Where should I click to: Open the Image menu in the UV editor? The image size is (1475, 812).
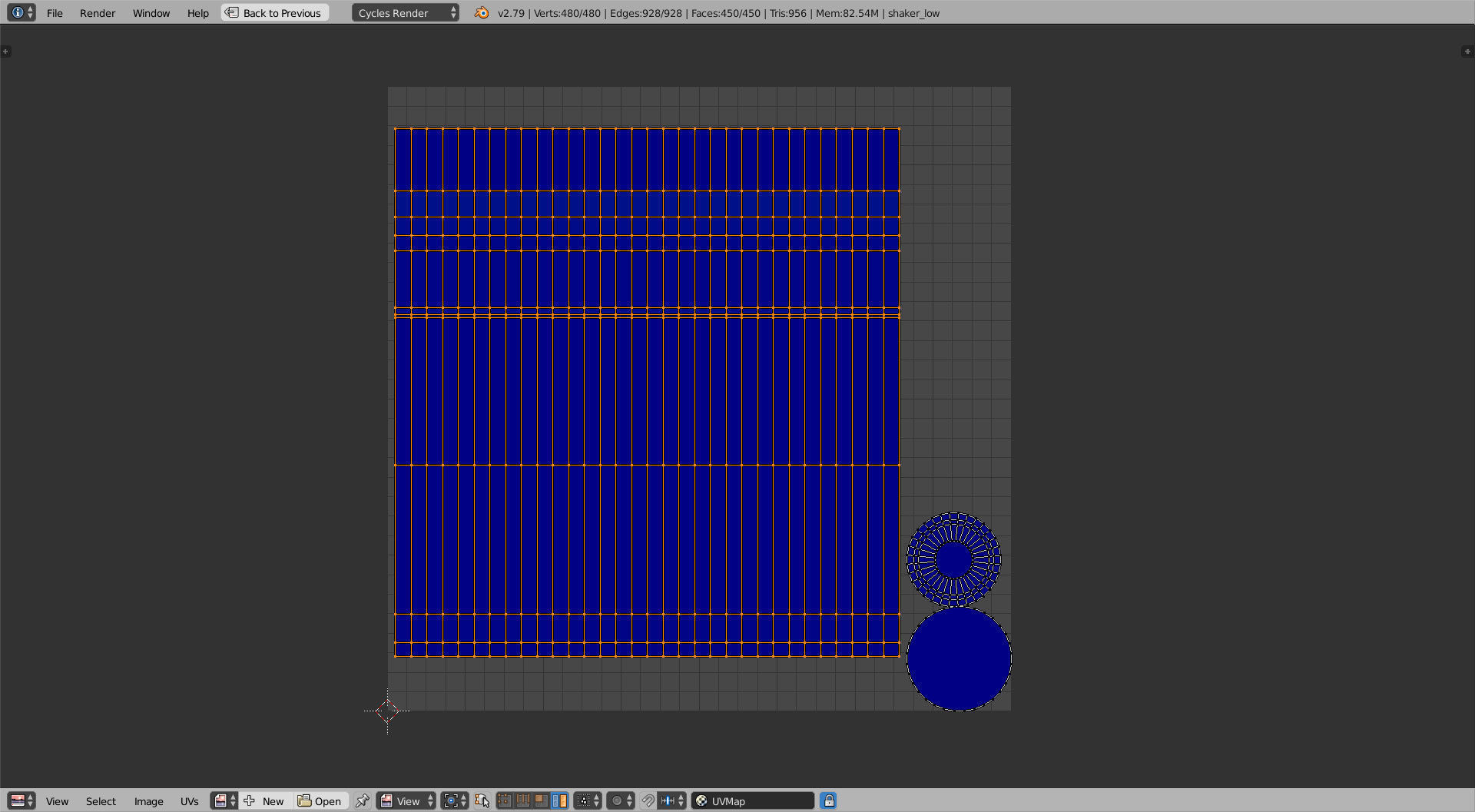point(149,801)
